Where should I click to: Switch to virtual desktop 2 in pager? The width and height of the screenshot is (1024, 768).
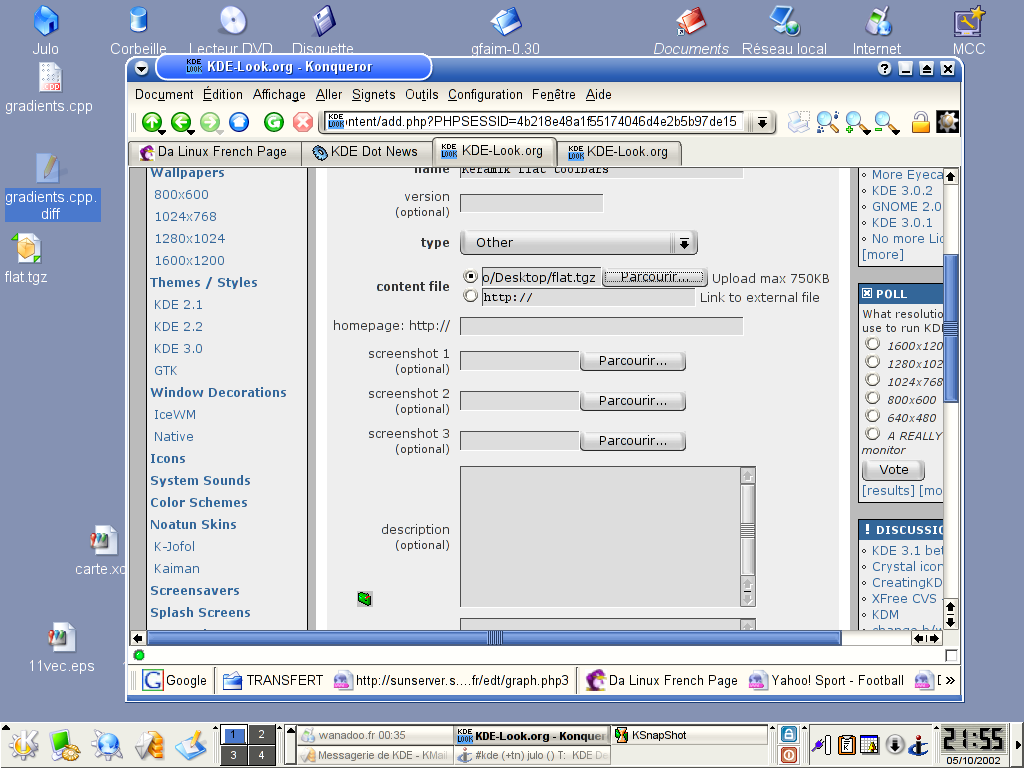261,735
